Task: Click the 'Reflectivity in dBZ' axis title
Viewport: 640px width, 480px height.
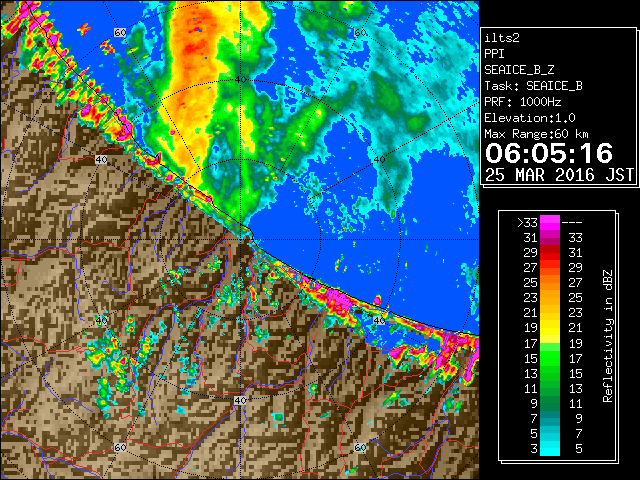Action: point(608,336)
